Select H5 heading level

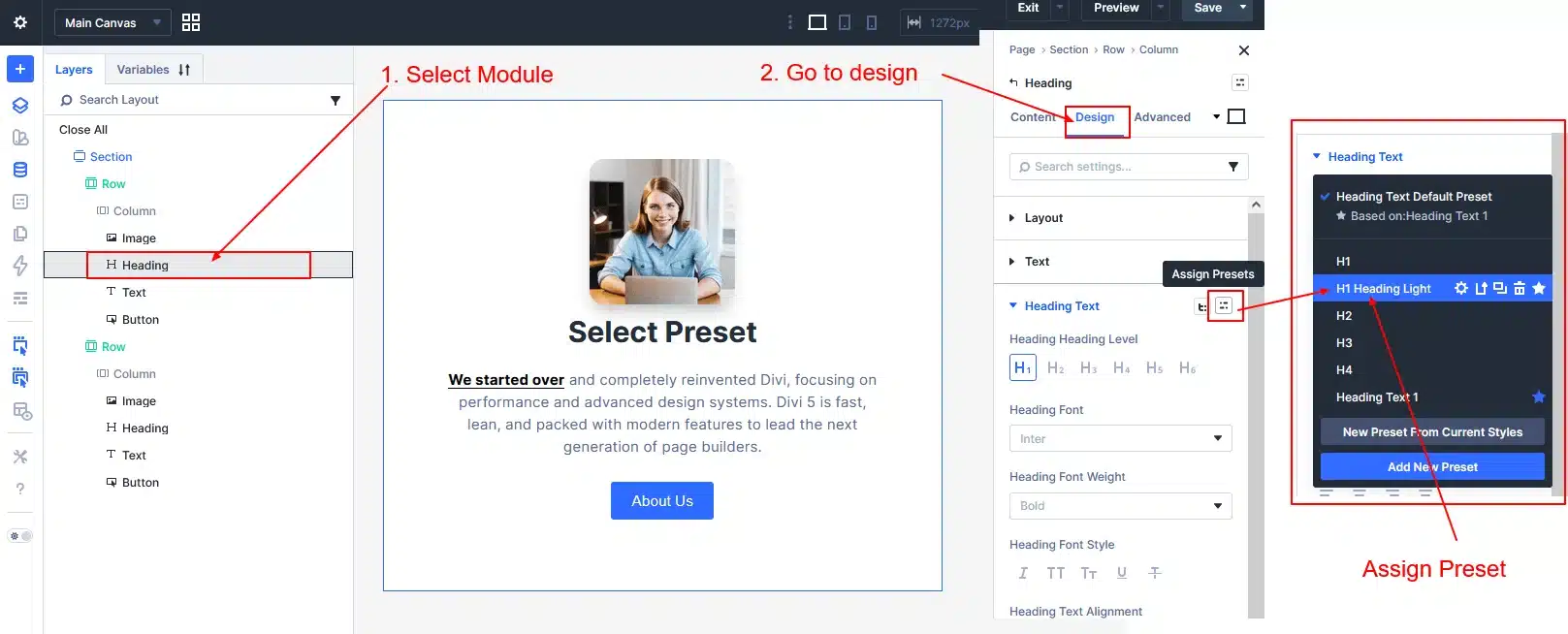tap(1155, 367)
